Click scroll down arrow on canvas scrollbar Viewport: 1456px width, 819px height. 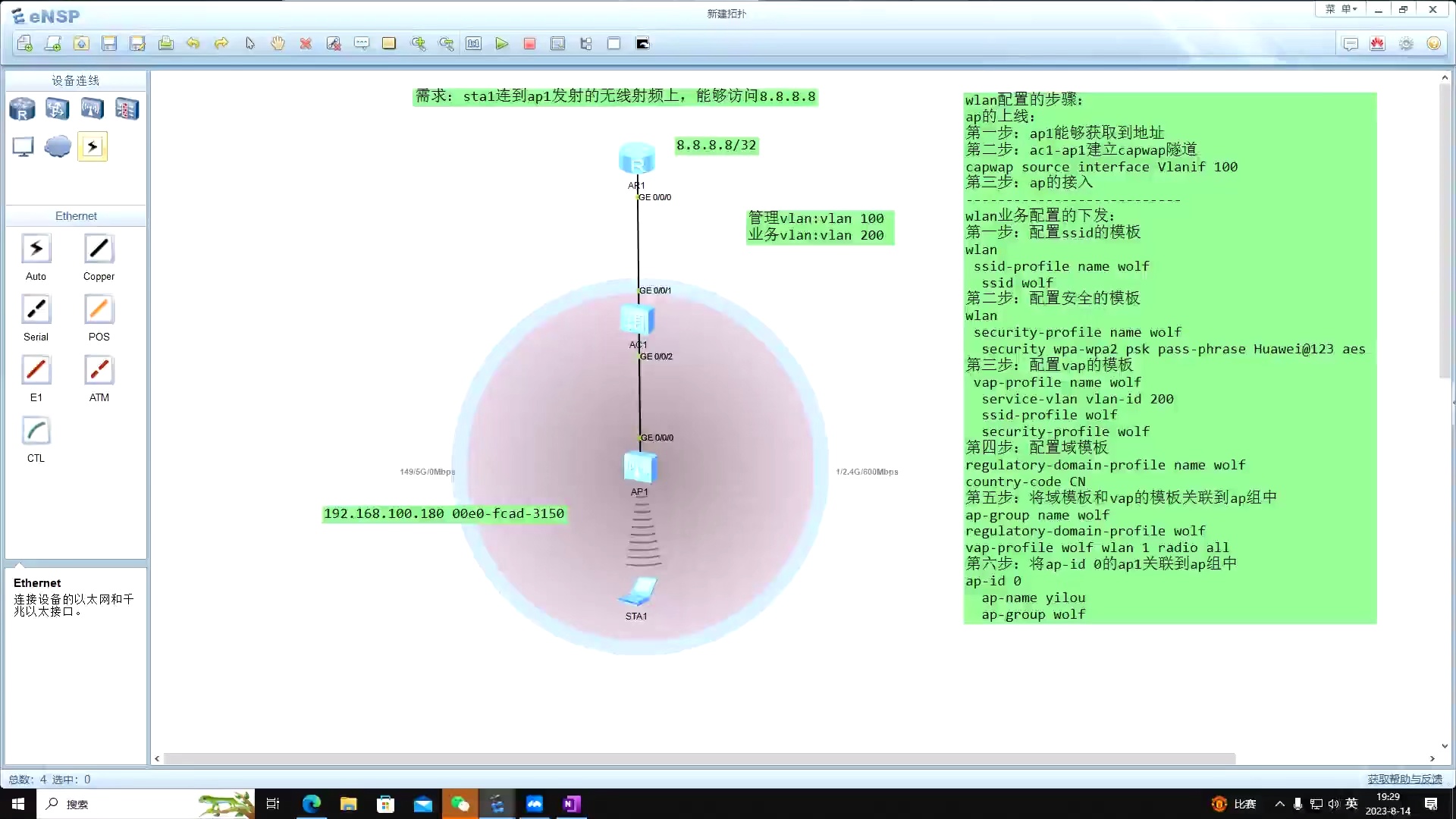click(1445, 746)
